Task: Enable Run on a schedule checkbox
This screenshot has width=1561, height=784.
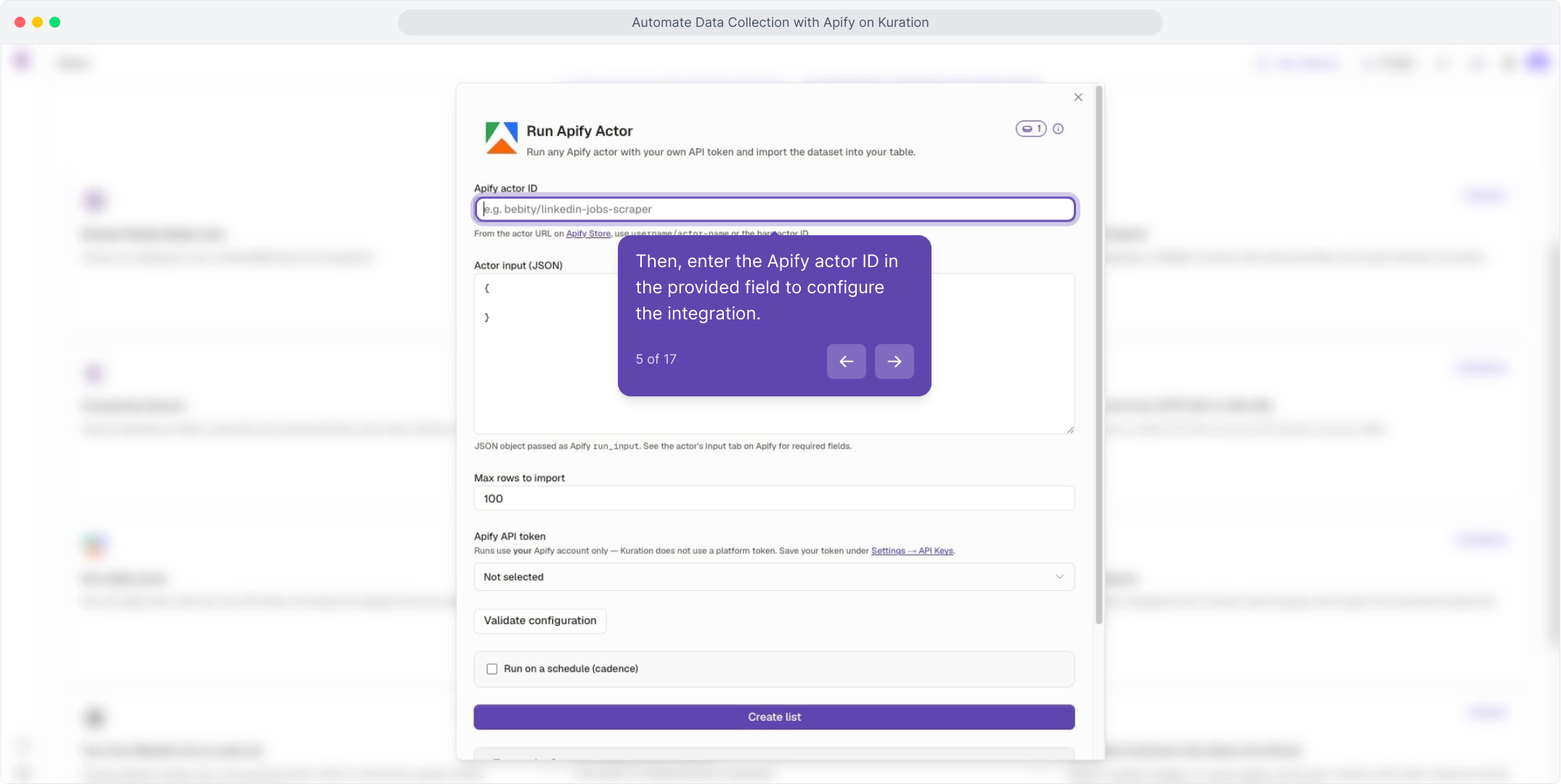Action: tap(492, 669)
